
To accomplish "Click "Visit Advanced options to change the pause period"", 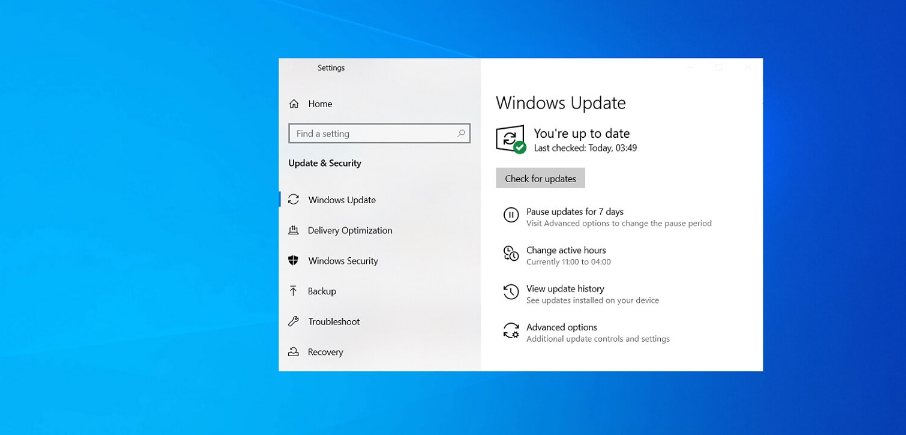I will pyautogui.click(x=619, y=223).
